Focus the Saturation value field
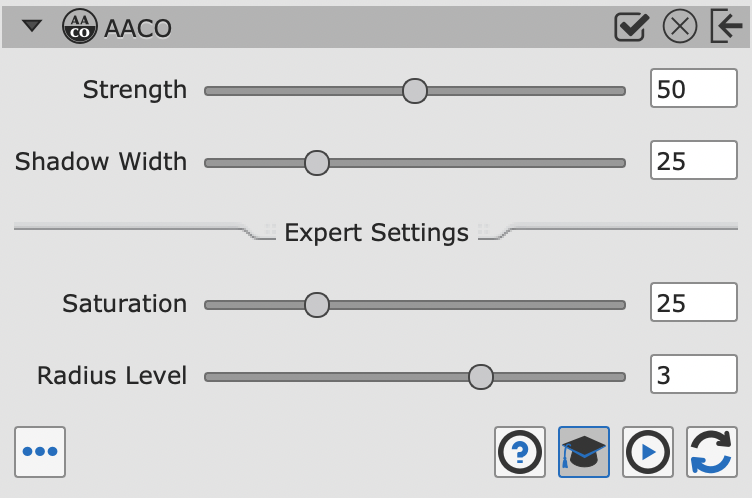Viewport: 752px width, 498px height. tap(693, 302)
